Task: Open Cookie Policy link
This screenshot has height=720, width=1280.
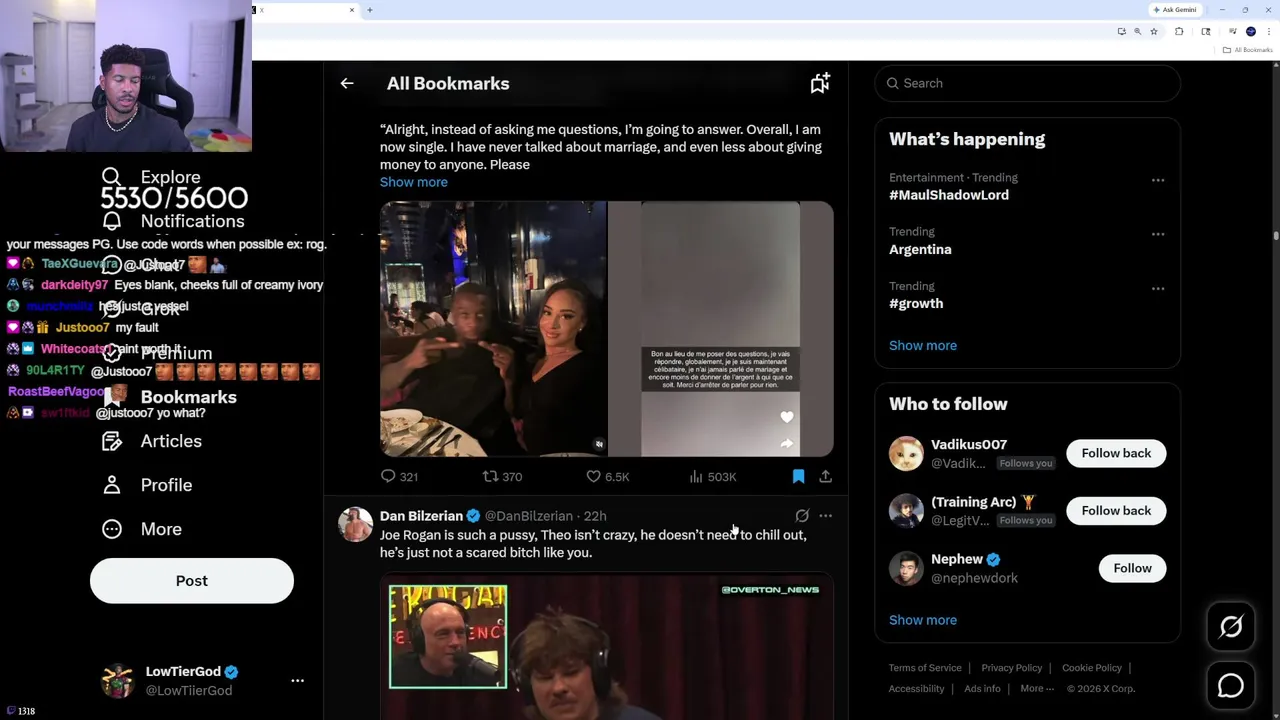Action: click(x=1092, y=668)
